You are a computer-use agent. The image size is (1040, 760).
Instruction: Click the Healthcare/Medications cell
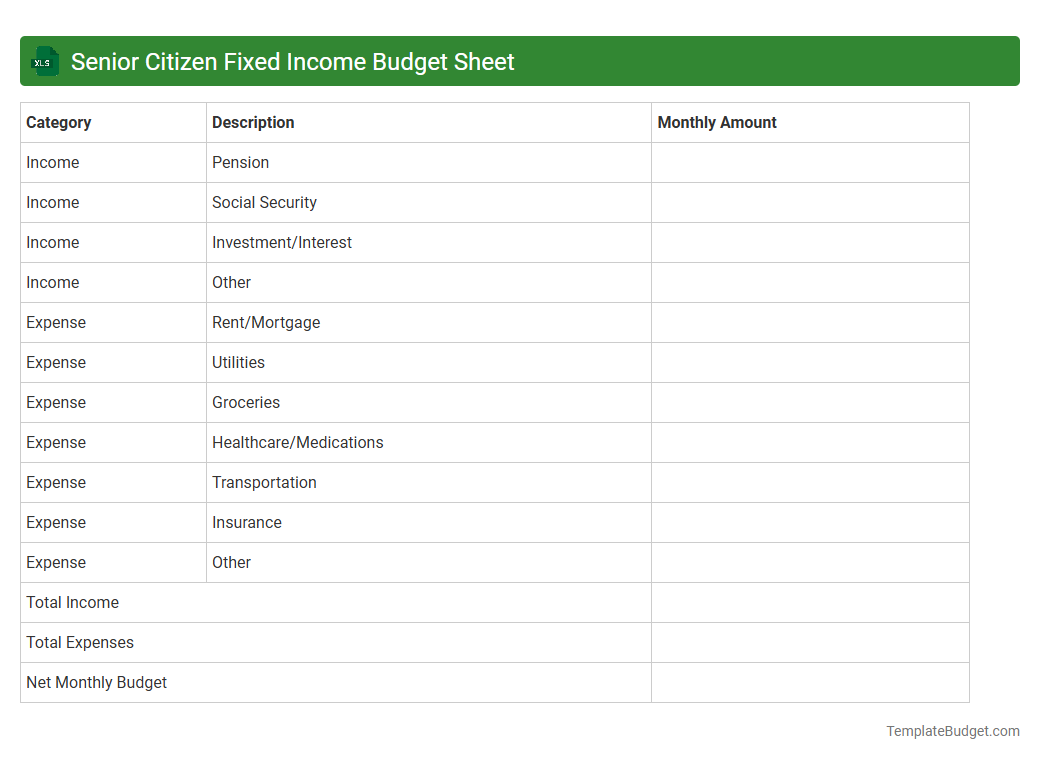[x=296, y=442]
